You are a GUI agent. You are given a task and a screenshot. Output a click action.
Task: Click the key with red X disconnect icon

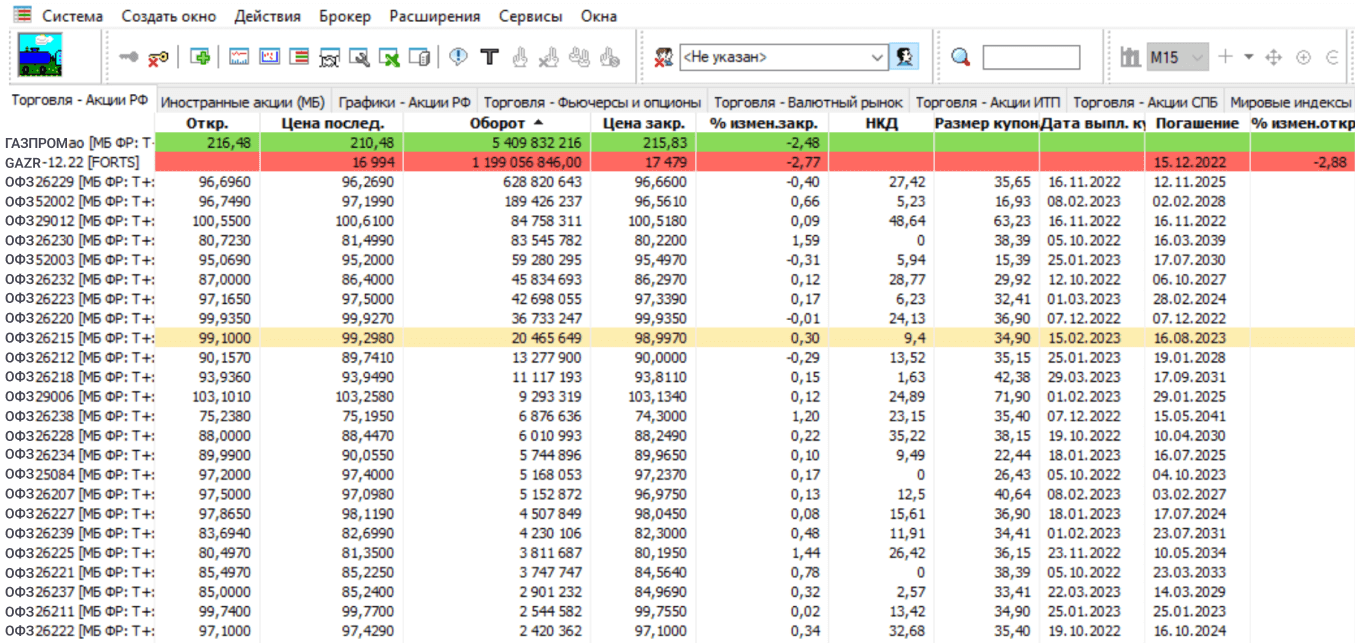click(x=158, y=58)
